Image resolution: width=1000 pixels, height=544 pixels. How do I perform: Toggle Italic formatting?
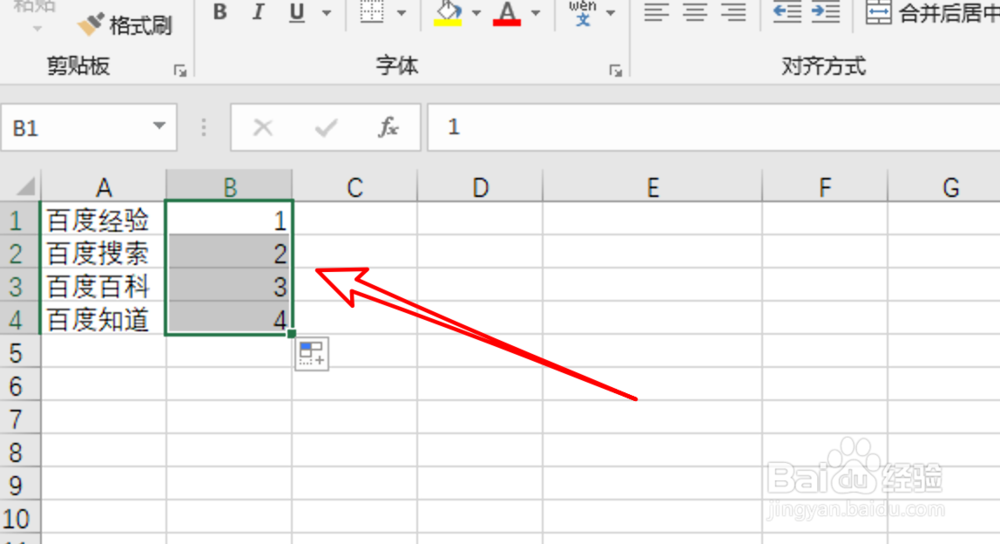[258, 11]
